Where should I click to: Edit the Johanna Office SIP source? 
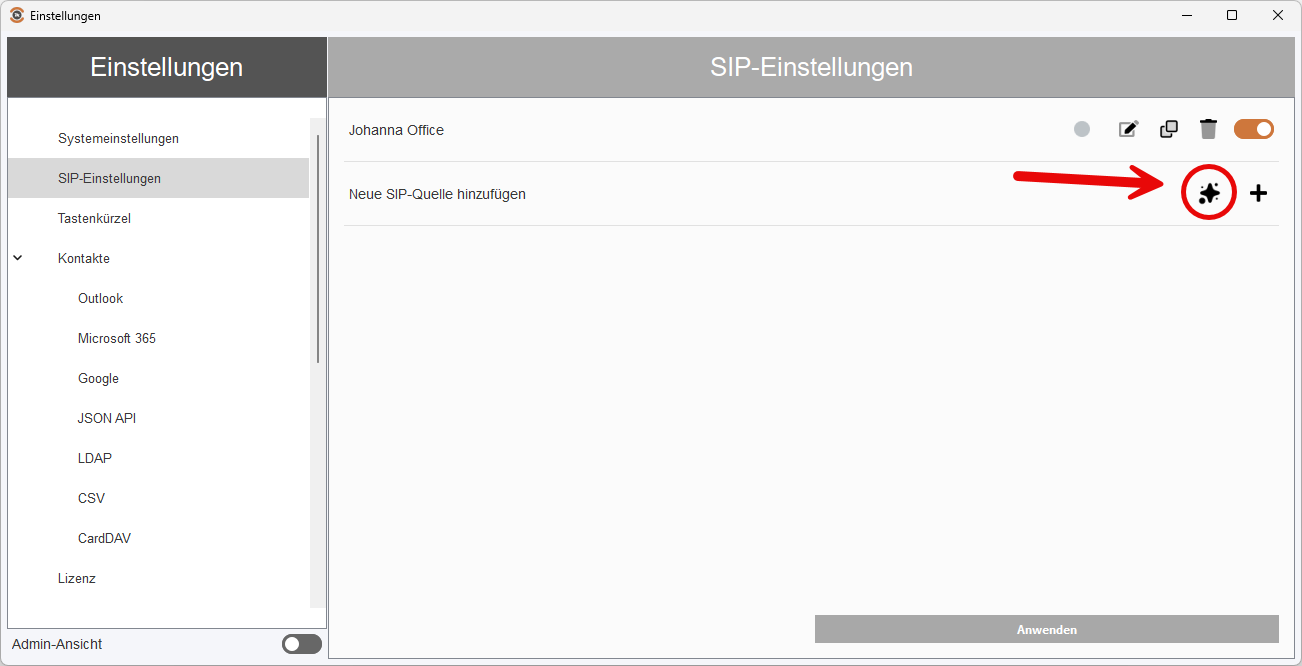[1128, 129]
